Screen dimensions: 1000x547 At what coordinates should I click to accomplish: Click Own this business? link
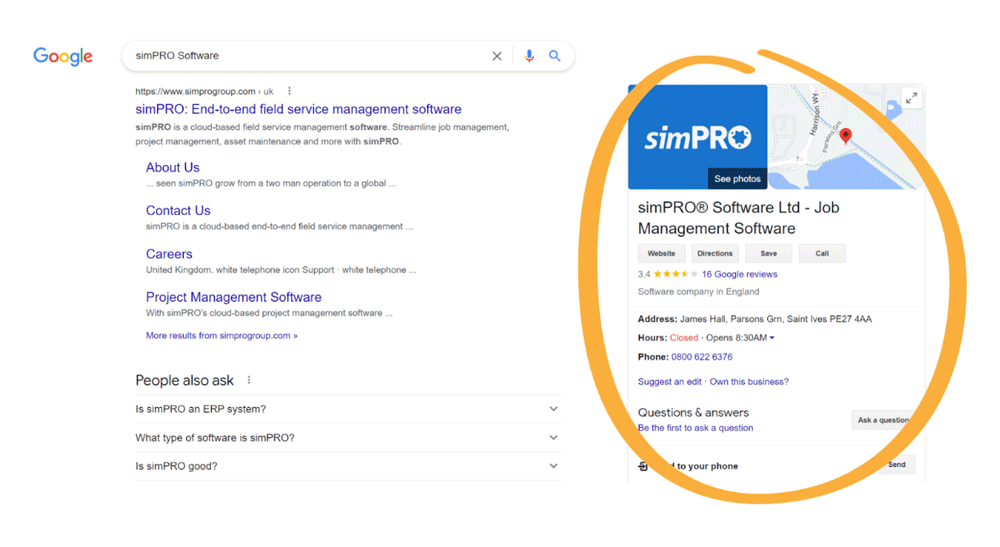click(x=749, y=382)
